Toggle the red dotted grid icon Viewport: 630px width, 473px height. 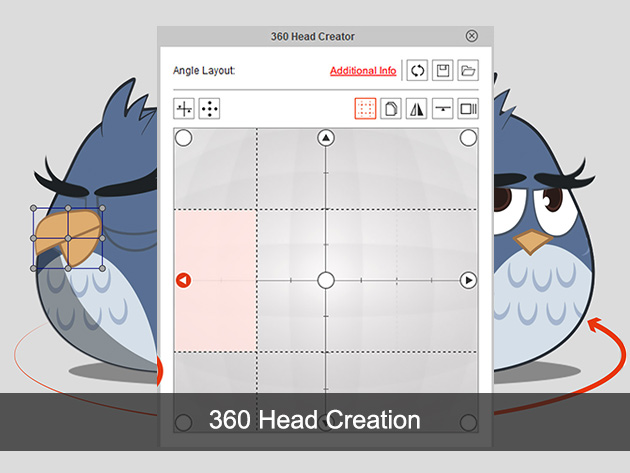coord(365,109)
